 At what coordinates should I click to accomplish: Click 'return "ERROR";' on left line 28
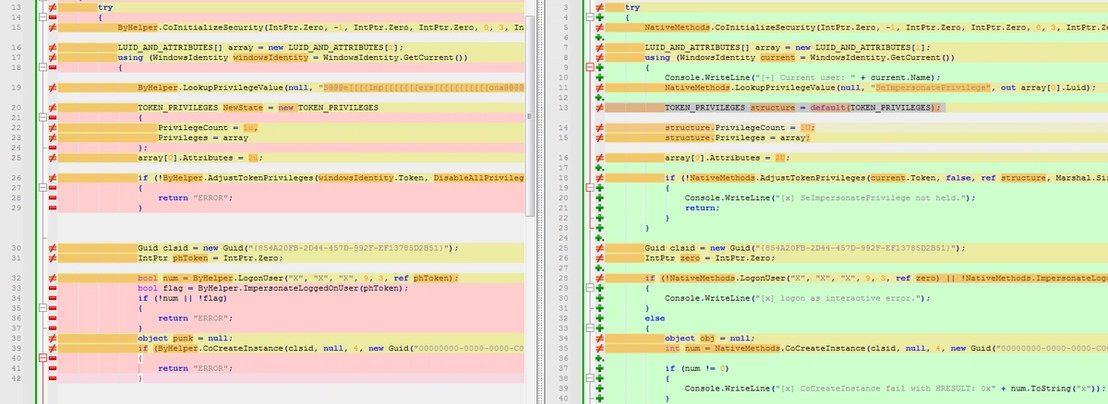tap(195, 198)
